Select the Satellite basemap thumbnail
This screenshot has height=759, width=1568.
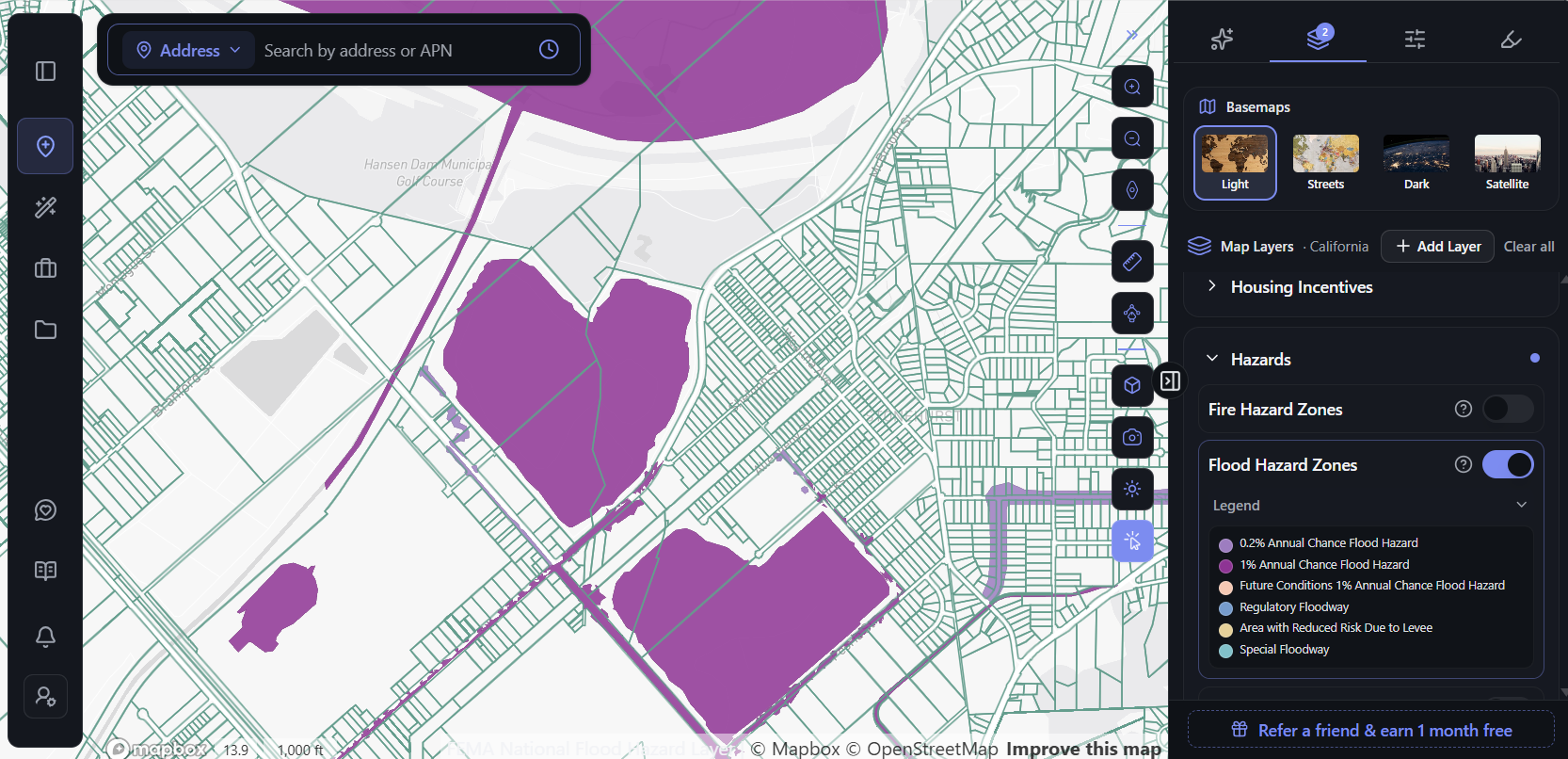1507,163
